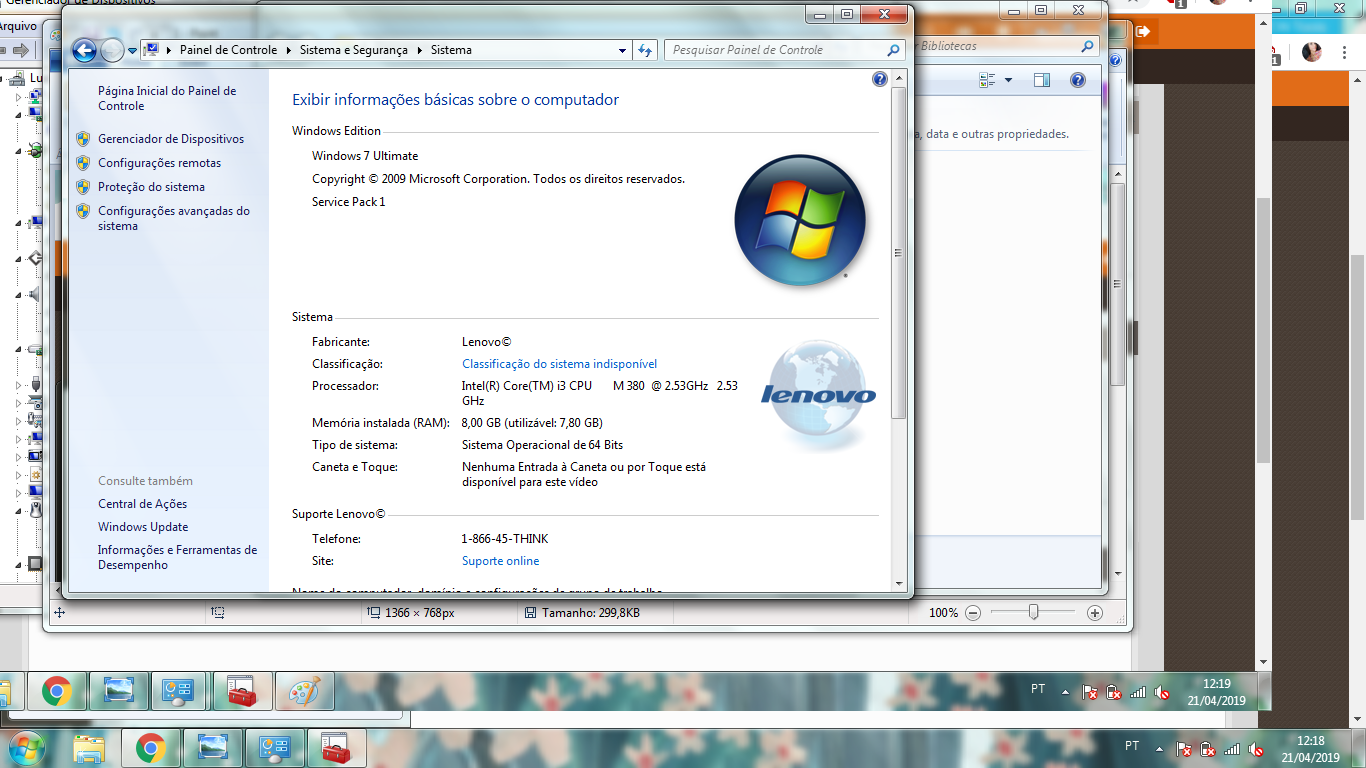The image size is (1366, 768).
Task: Click the Suporte online link
Action: point(500,561)
